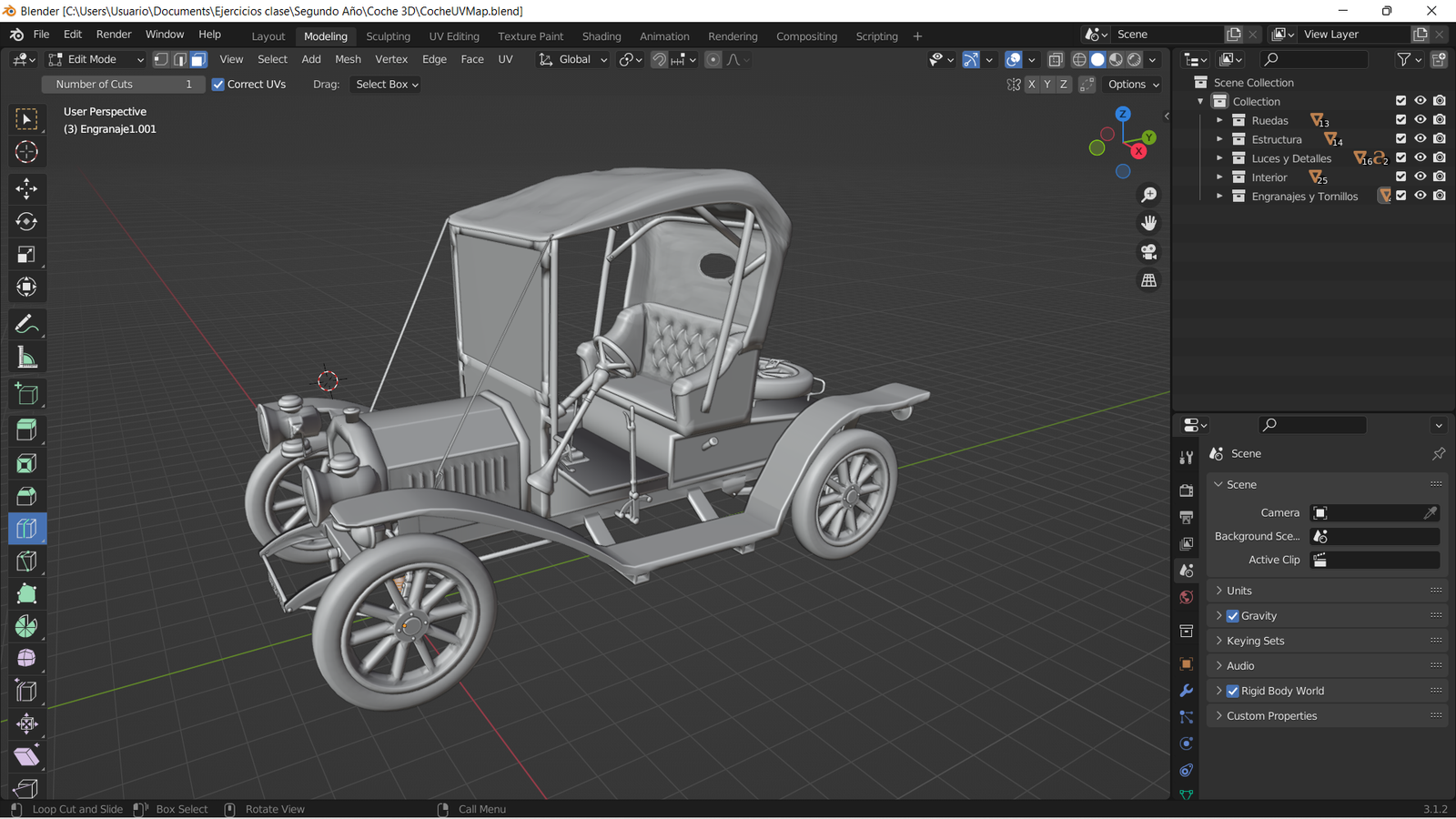This screenshot has width=1456, height=819.
Task: Activate the Annotate pencil tool
Action: tap(26, 324)
